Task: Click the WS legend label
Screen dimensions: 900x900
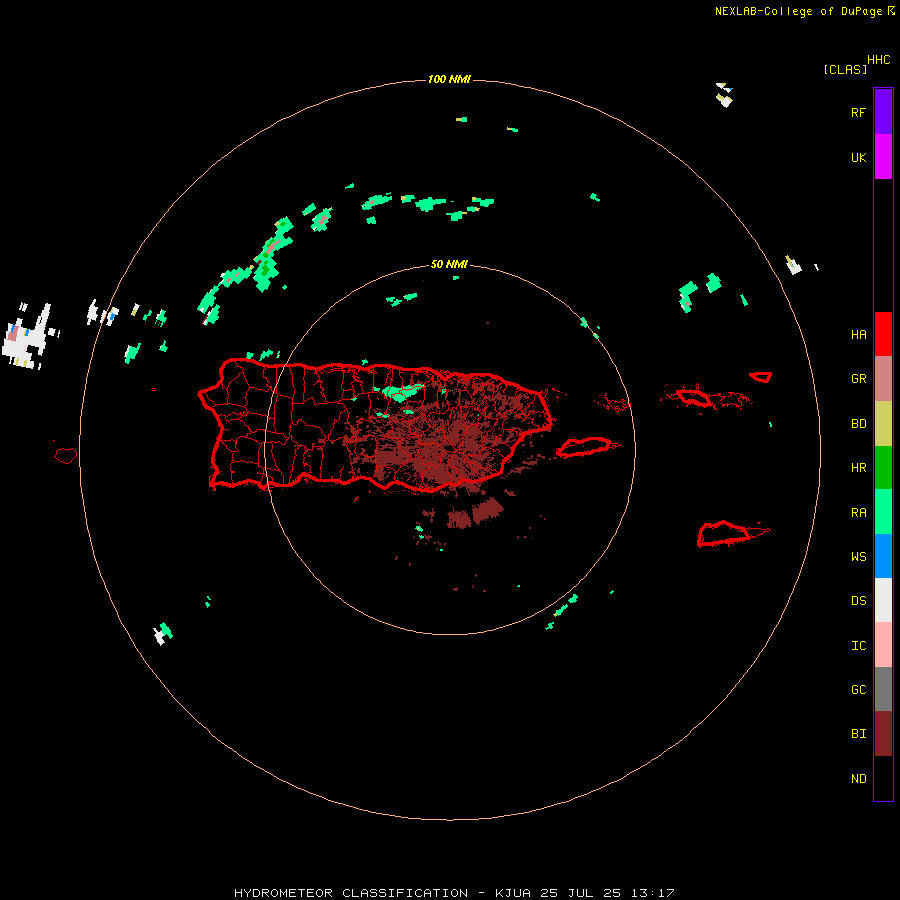Action: [858, 556]
